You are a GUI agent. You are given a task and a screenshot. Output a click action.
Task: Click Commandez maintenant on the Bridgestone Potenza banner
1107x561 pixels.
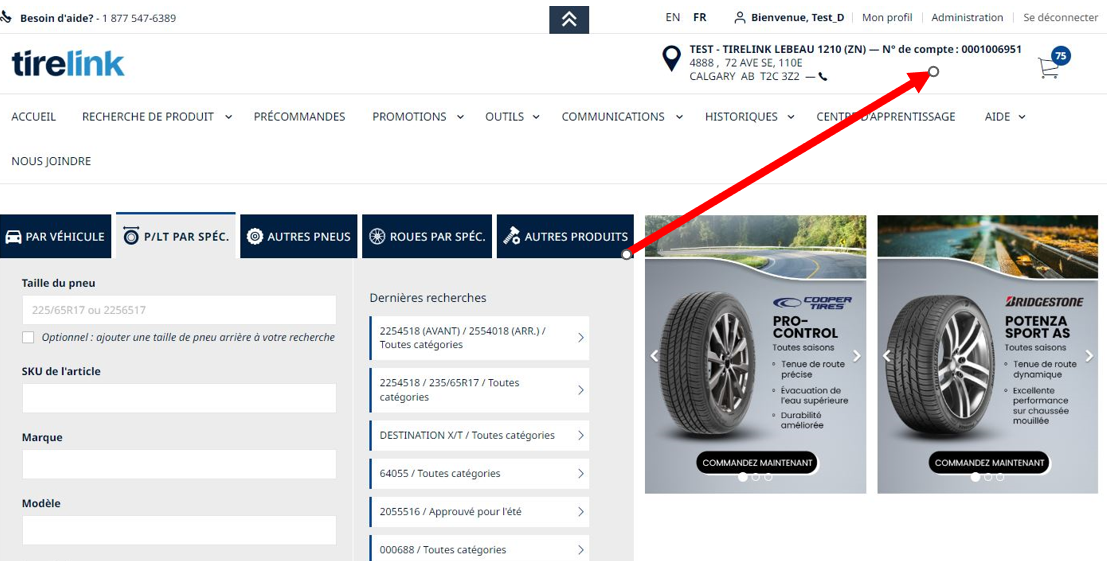[989, 463]
